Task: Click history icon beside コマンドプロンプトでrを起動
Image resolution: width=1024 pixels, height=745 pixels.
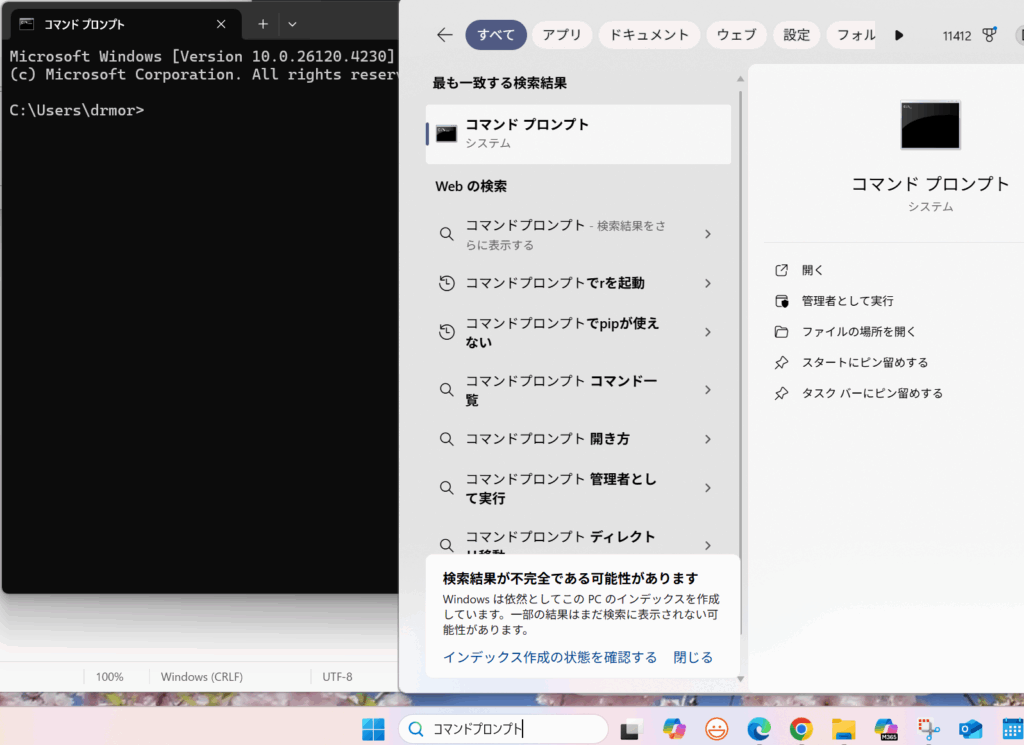Action: point(447,283)
